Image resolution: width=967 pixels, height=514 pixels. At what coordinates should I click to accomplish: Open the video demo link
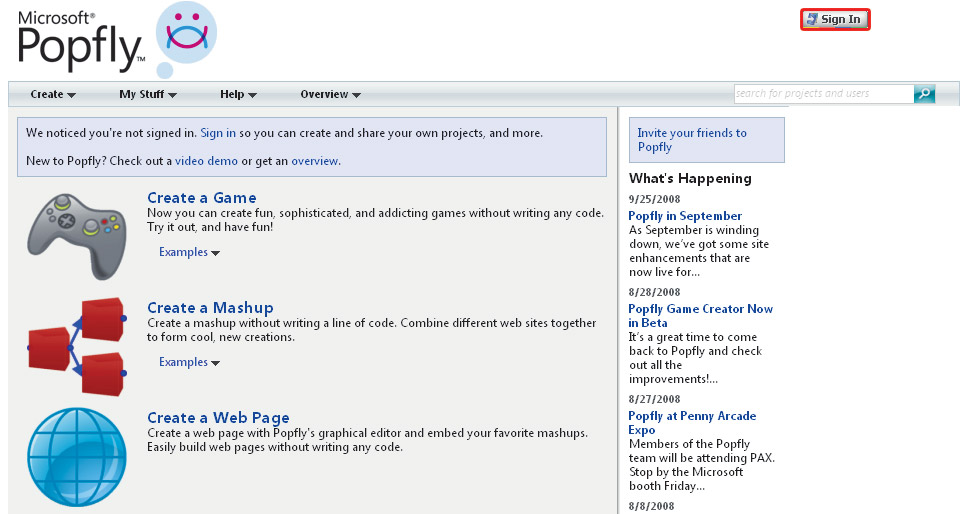[207, 161]
